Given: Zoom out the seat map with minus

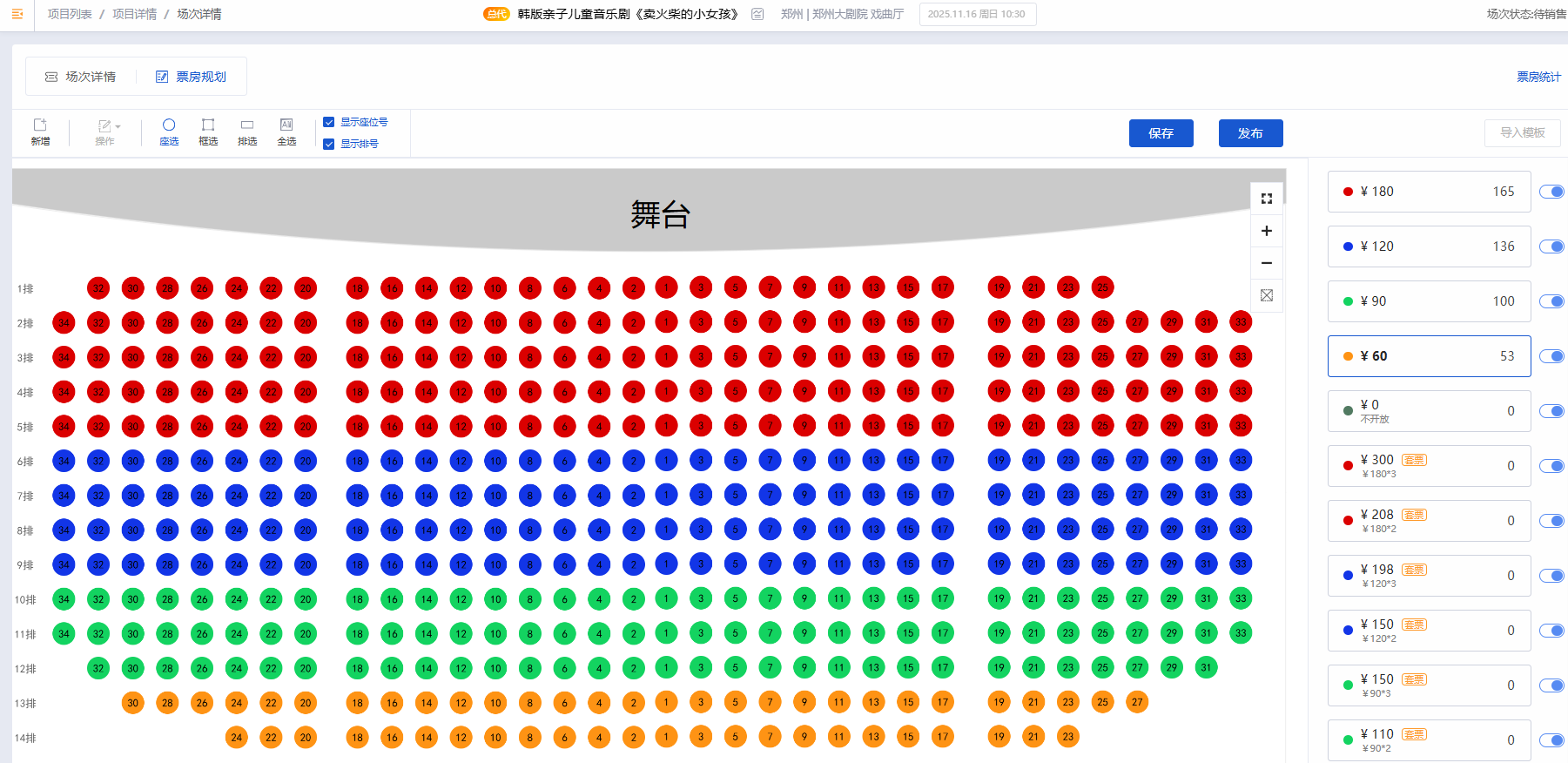Looking at the screenshot, I should (x=1267, y=263).
